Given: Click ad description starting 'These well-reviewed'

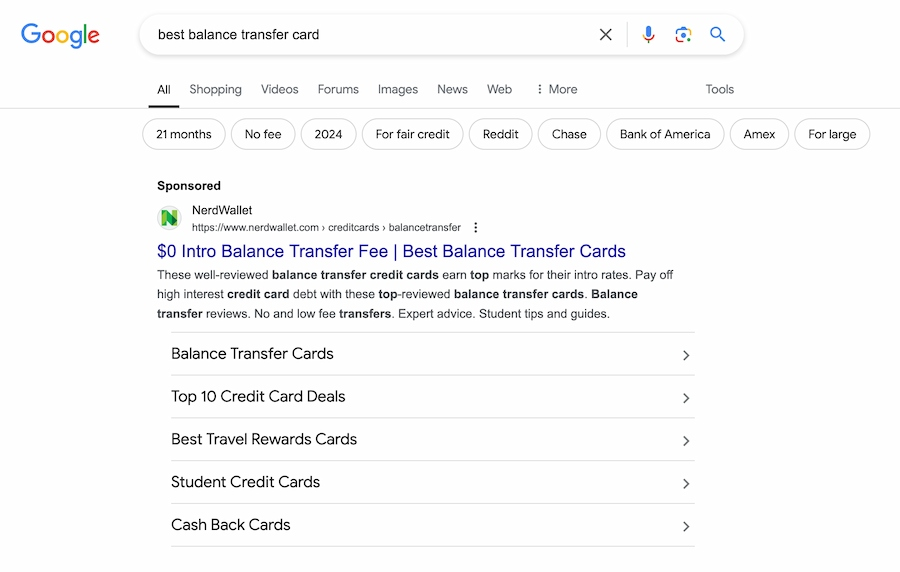Looking at the screenshot, I should coord(415,294).
